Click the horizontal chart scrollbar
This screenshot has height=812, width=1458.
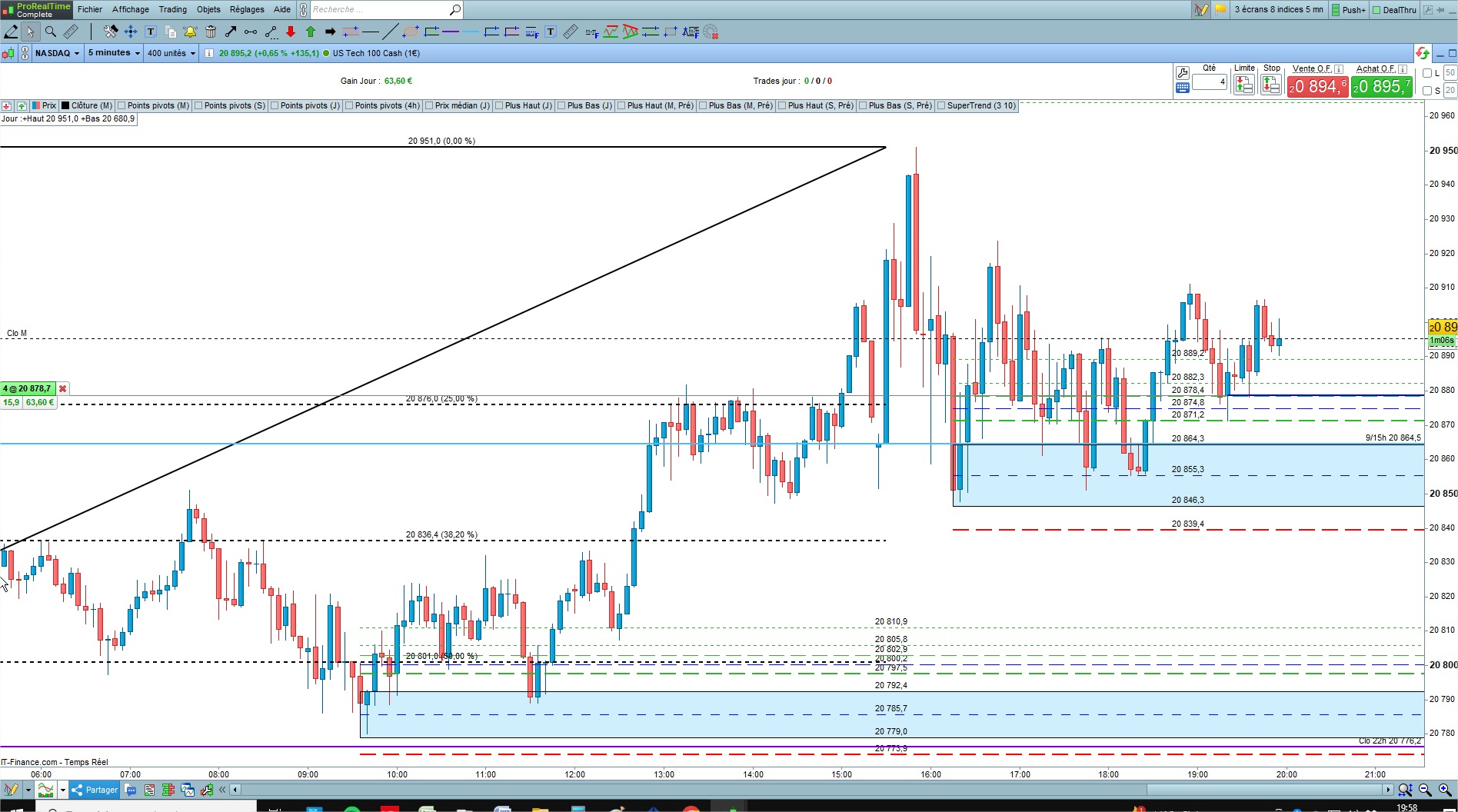coord(811,790)
